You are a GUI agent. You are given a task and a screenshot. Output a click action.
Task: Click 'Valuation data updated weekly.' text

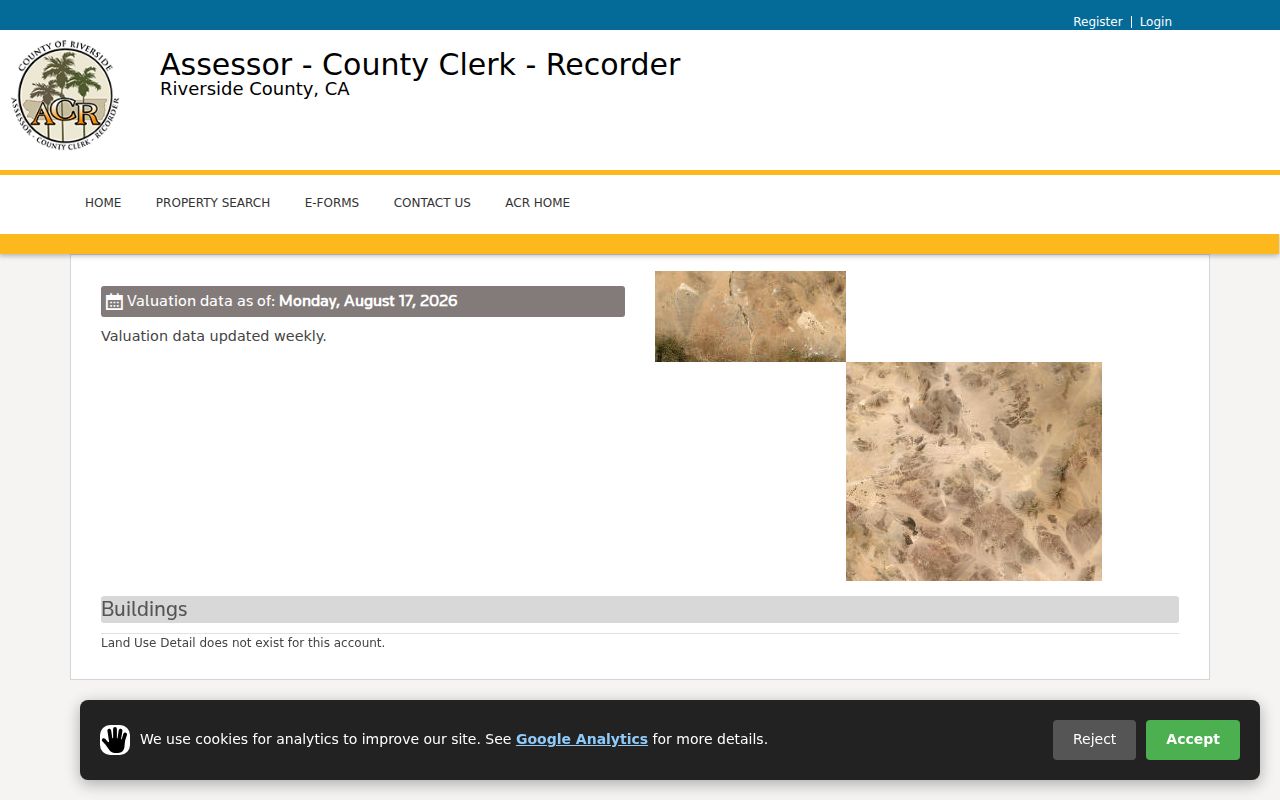click(x=214, y=336)
